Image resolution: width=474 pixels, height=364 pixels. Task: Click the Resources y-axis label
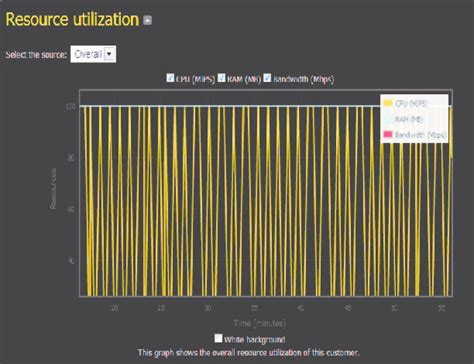(x=53, y=189)
